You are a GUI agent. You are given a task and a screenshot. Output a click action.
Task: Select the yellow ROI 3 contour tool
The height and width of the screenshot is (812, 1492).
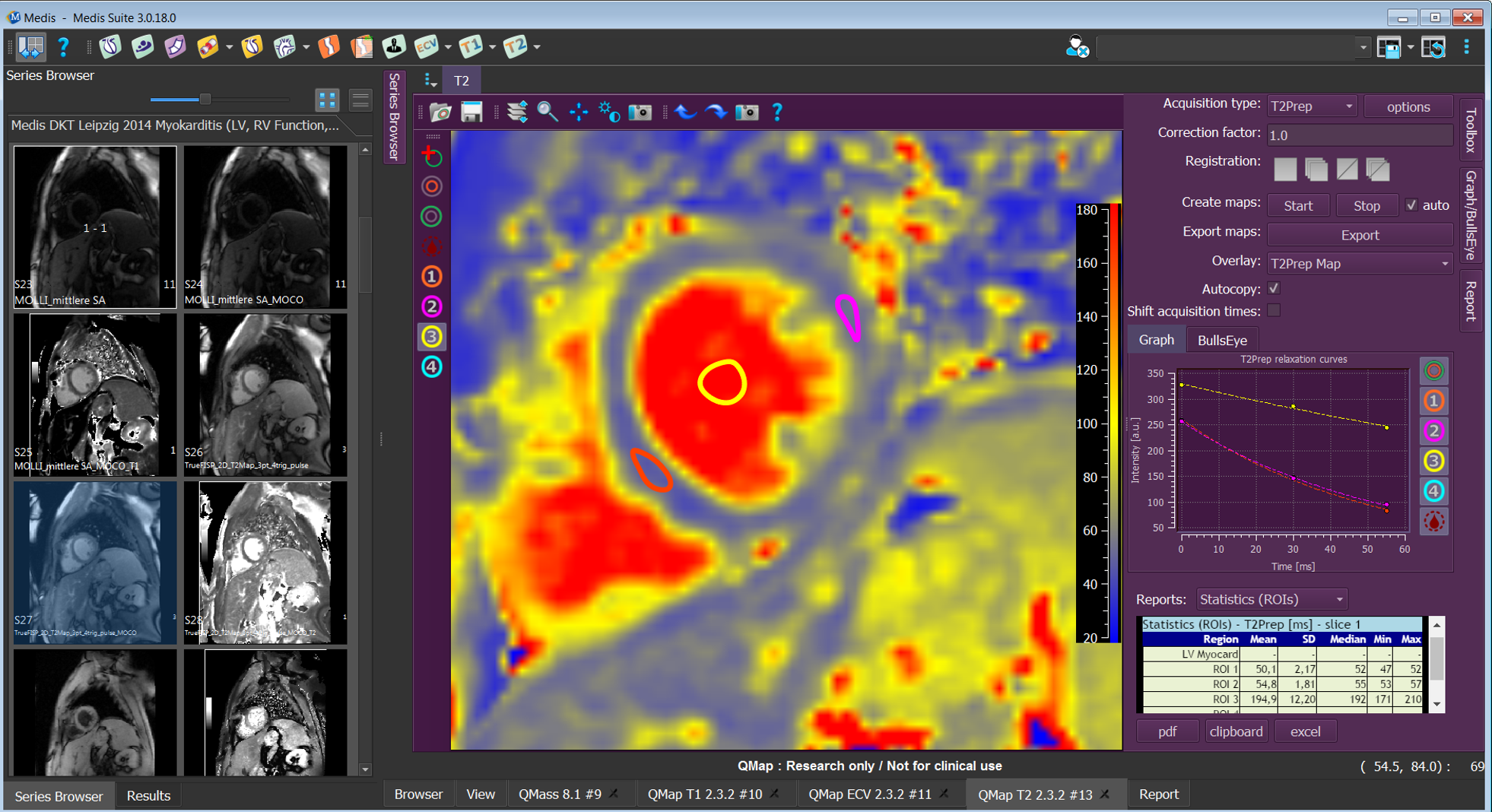[x=431, y=337]
